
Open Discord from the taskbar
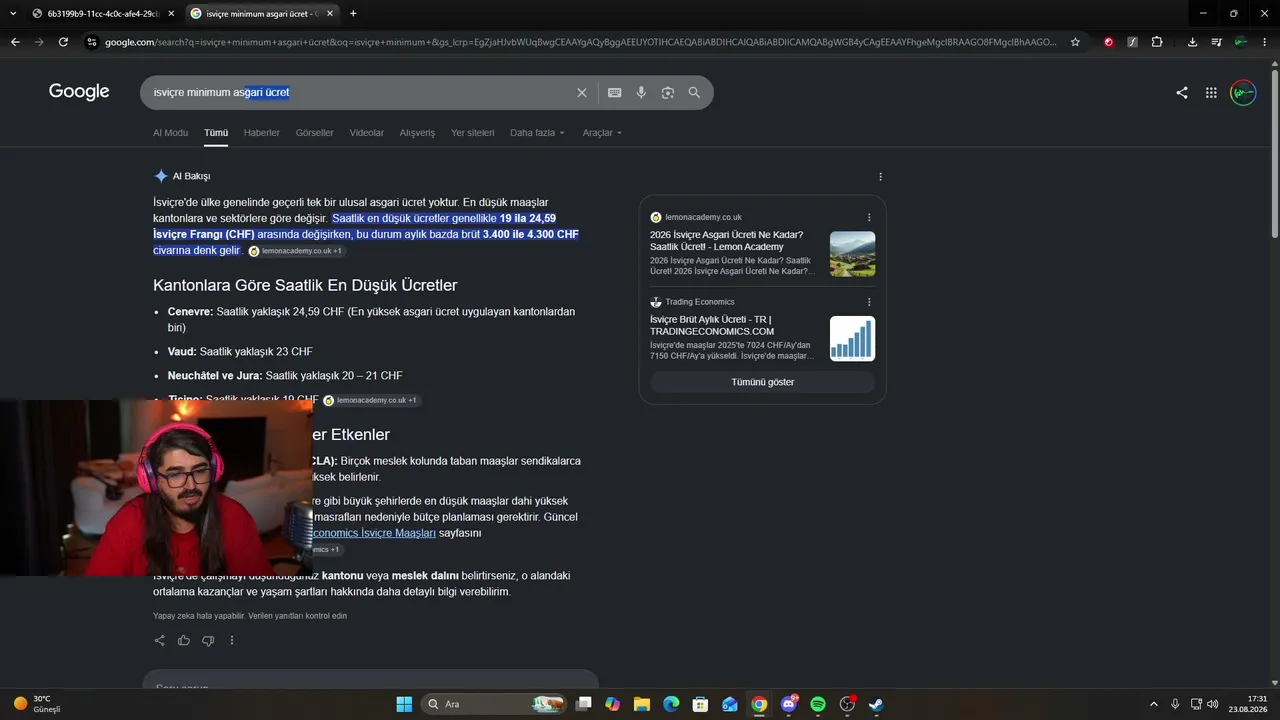tap(789, 704)
